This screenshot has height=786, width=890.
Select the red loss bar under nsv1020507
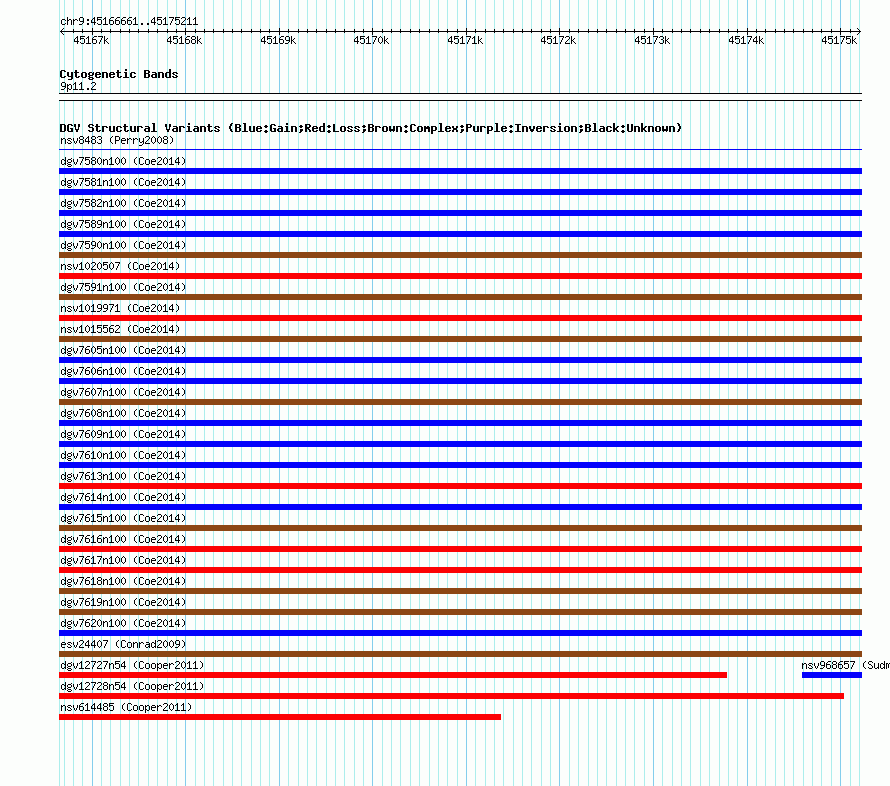[460, 276]
